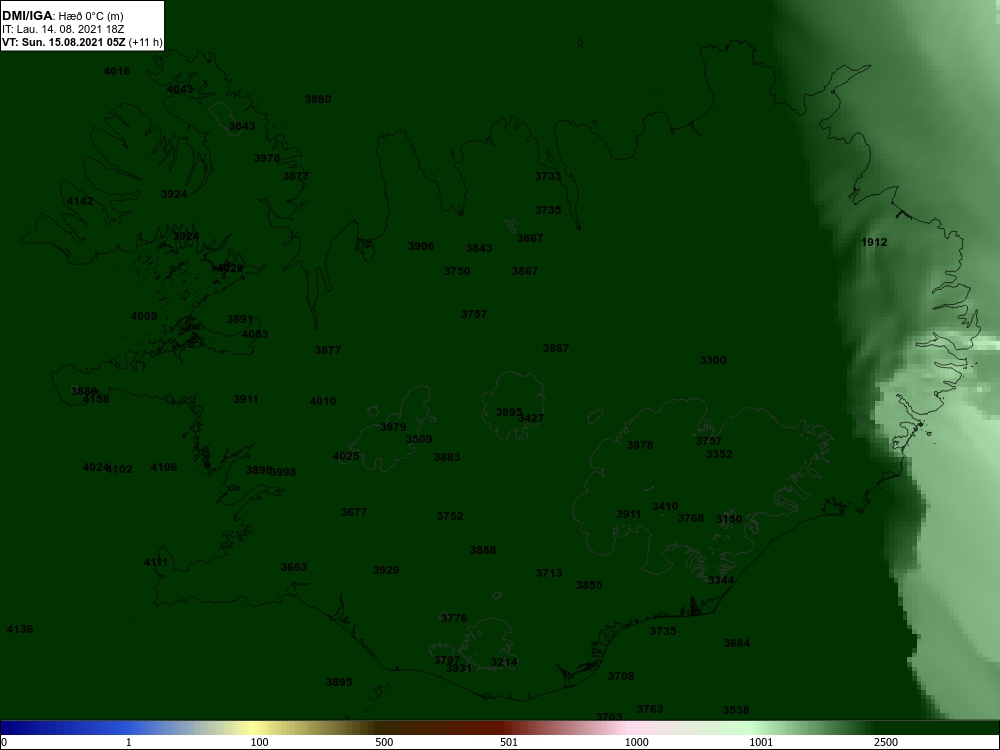Click the map value 3733
Image resolution: width=1000 pixels, height=750 pixels.
click(548, 177)
